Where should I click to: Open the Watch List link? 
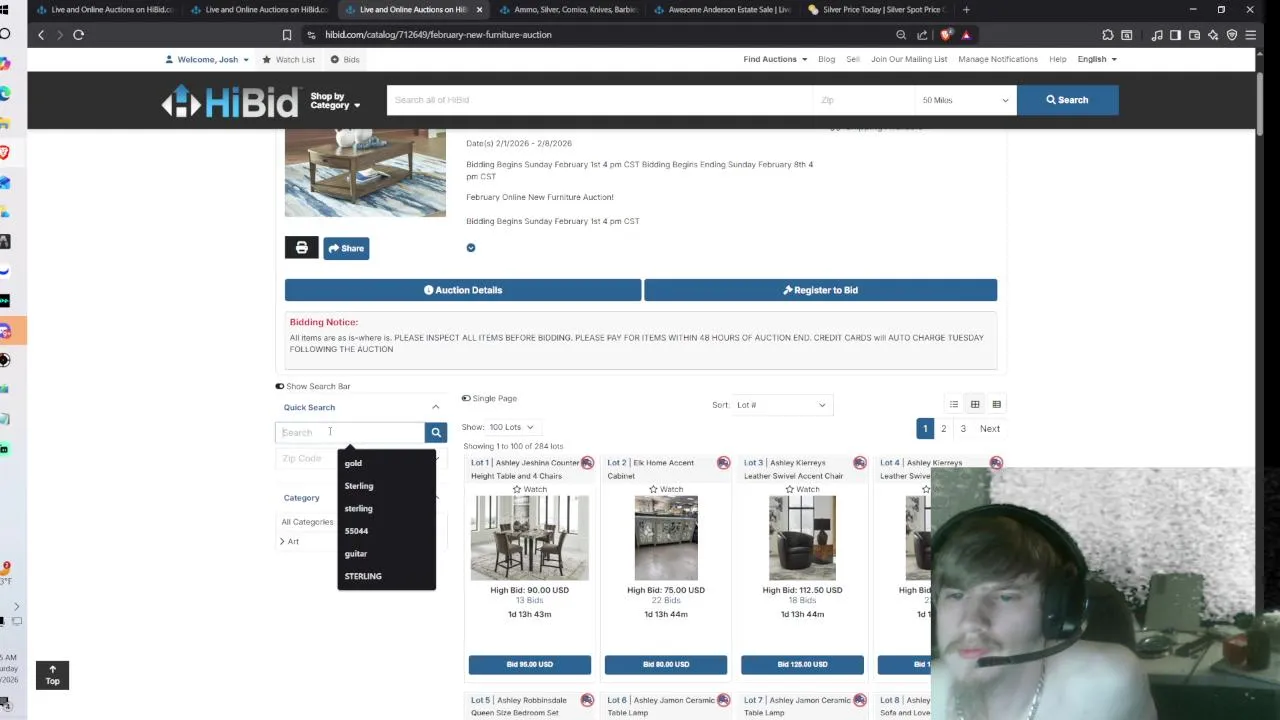[x=288, y=59]
